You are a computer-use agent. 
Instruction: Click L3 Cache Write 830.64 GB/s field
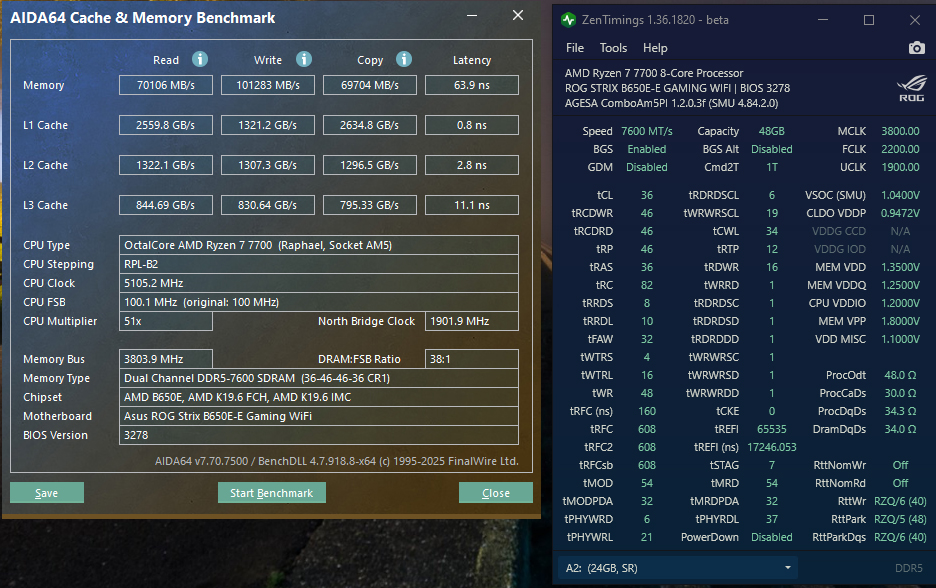[268, 205]
